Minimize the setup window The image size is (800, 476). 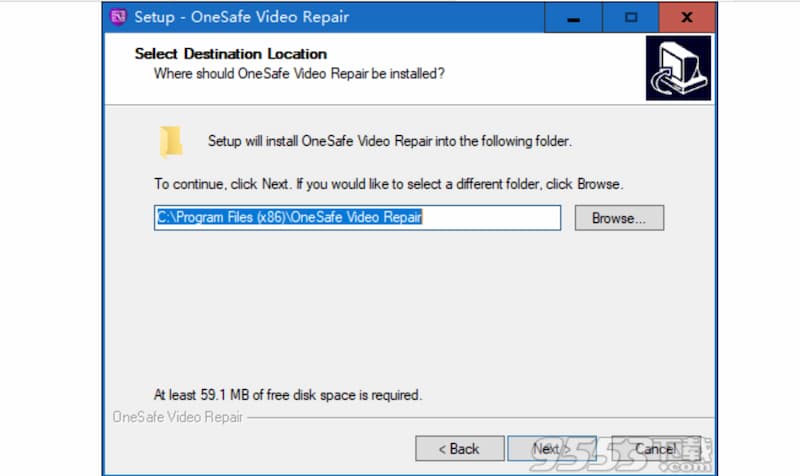click(573, 17)
